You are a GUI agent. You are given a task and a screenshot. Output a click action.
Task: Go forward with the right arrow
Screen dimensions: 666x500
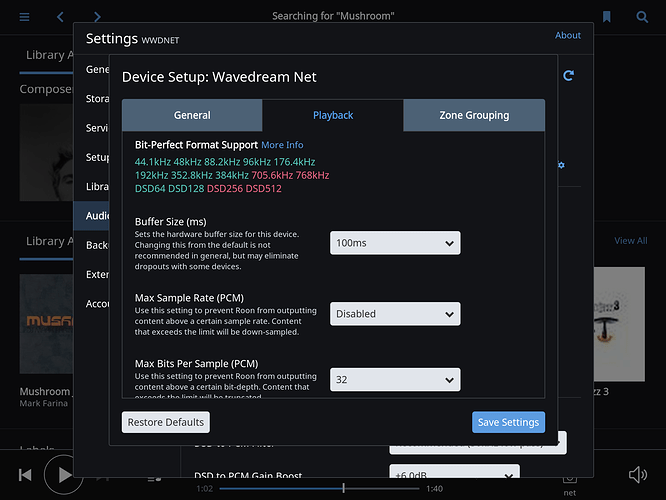click(x=97, y=17)
